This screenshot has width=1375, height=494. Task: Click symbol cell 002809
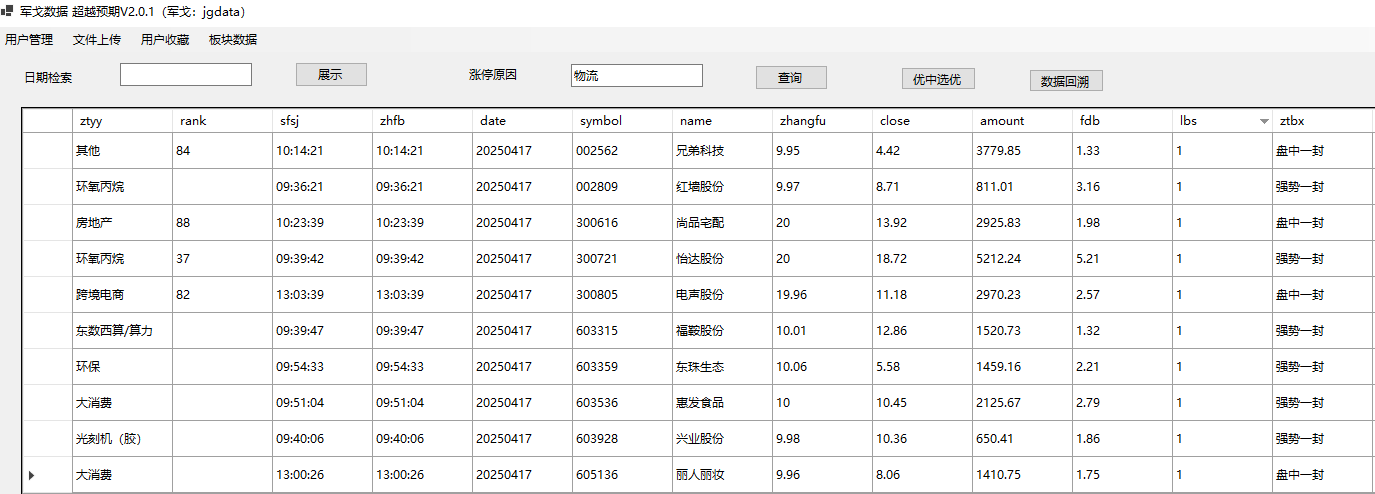pyautogui.click(x=622, y=187)
